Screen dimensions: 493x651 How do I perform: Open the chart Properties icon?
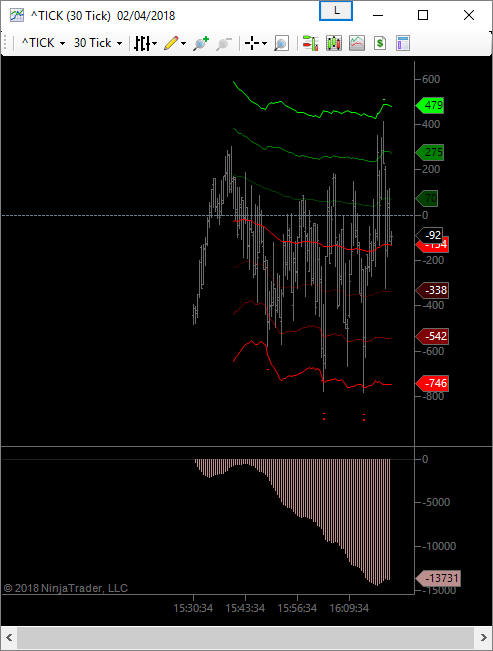(x=403, y=43)
